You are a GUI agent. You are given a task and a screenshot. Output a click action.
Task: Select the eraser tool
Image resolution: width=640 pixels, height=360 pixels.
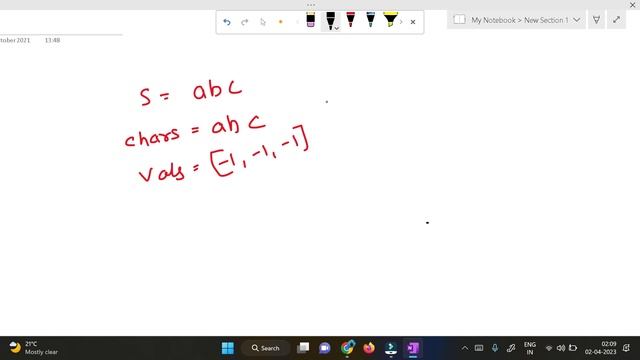click(311, 20)
